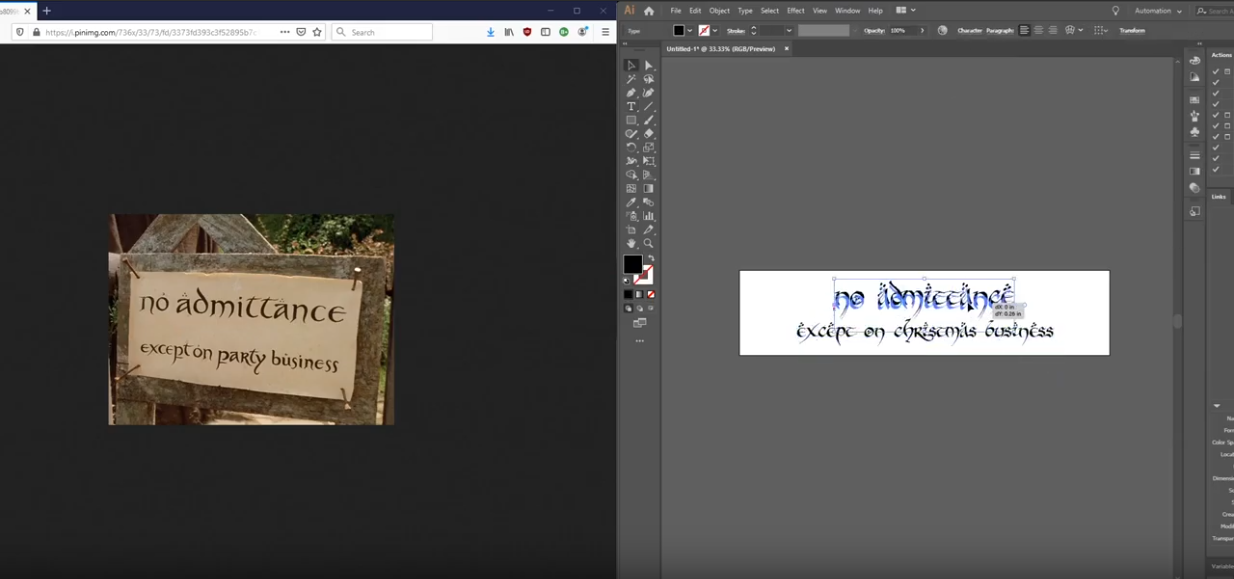Screen dimensions: 1234x579
Task: Select the Shaper tool
Action: click(x=631, y=134)
